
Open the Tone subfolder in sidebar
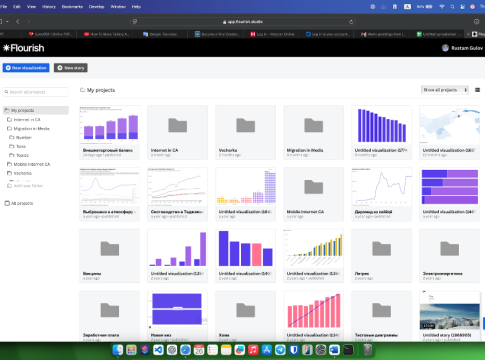point(17,146)
